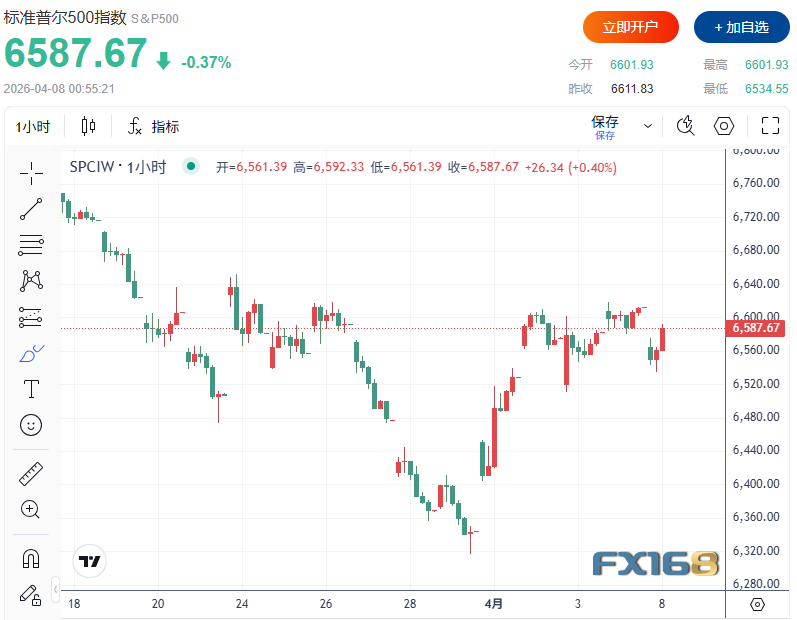Select the Text annotation tool
The image size is (797, 620).
[x=31, y=389]
